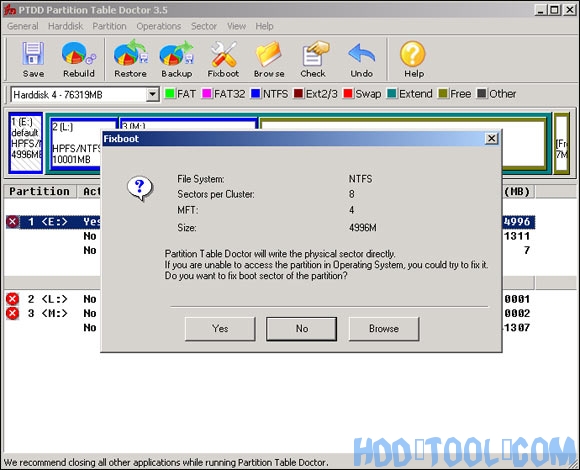Click the red error icon for partition 3 M:
580x470 pixels.
pyautogui.click(x=12, y=313)
